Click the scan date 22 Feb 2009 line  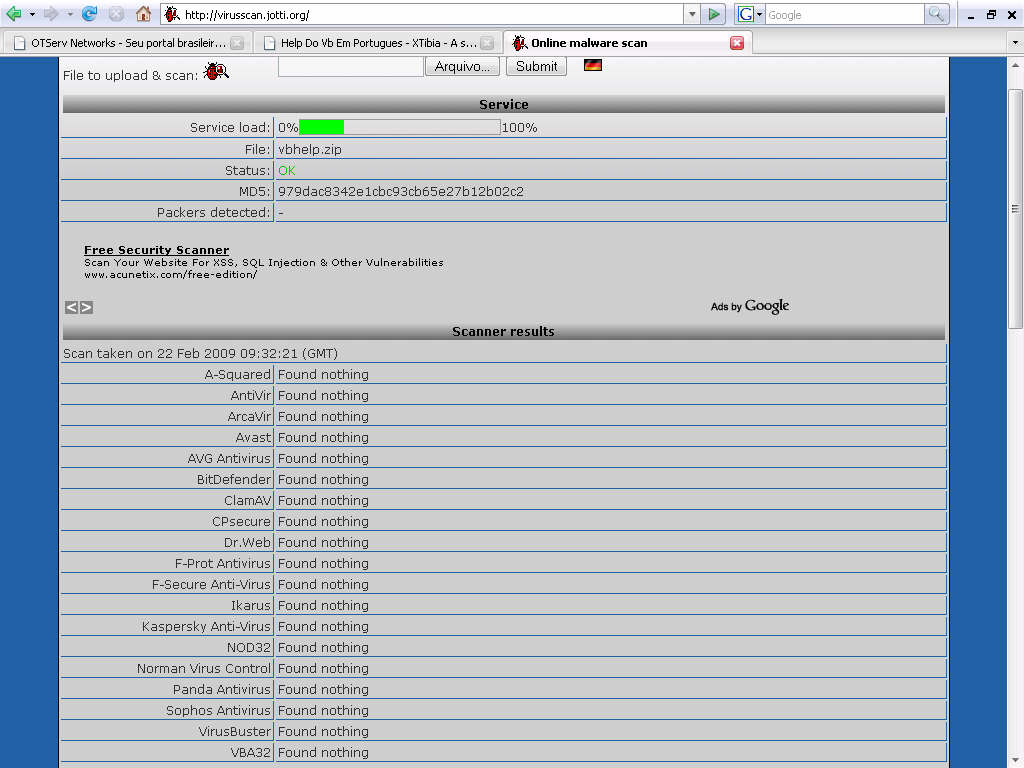pos(200,353)
